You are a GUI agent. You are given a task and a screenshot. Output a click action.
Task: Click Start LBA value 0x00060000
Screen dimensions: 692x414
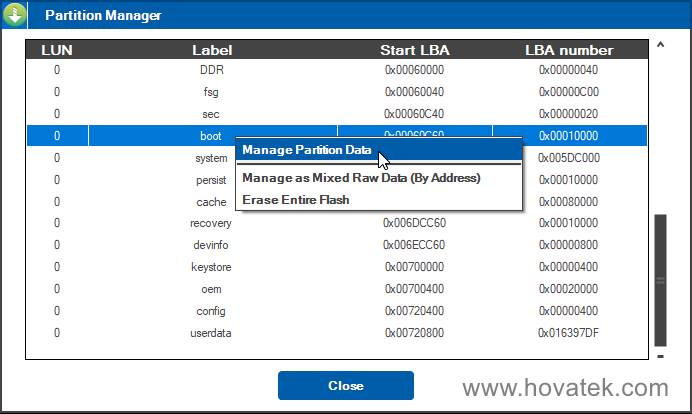pyautogui.click(x=414, y=70)
